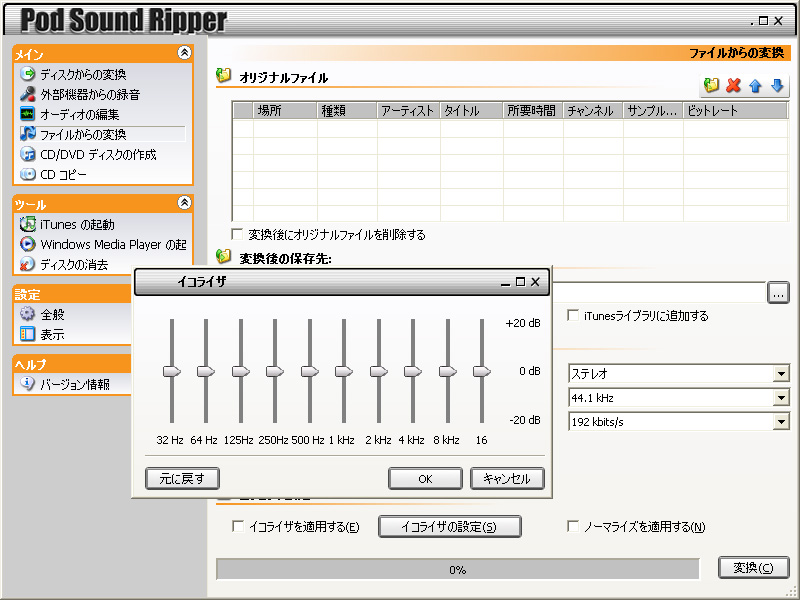800x600 pixels.
Task: Expand the 44.1 kHz sample rate dropdown
Action: click(x=780, y=398)
